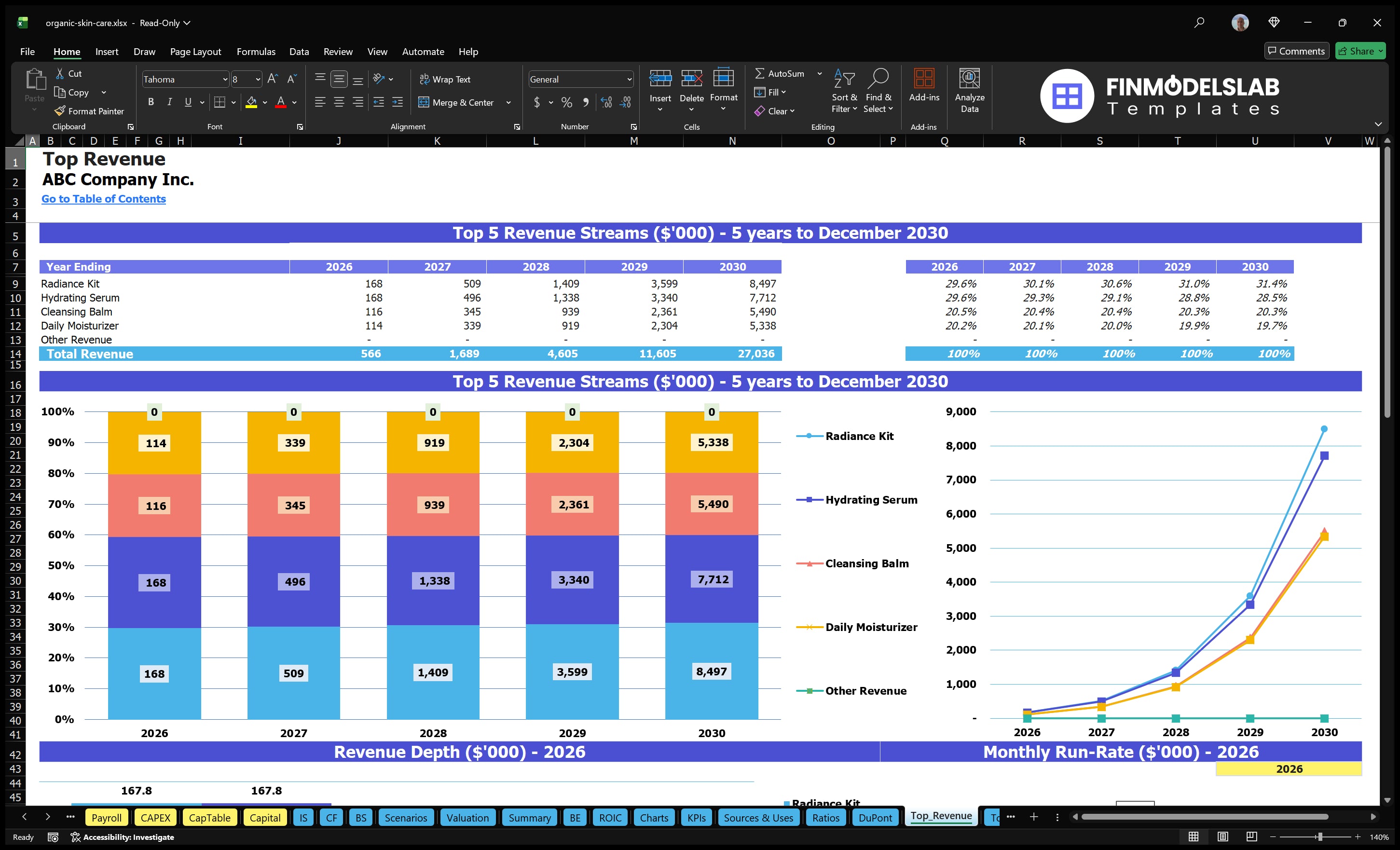Viewport: 1400px width, 850px height.
Task: Toggle italic formatting
Action: point(169,102)
